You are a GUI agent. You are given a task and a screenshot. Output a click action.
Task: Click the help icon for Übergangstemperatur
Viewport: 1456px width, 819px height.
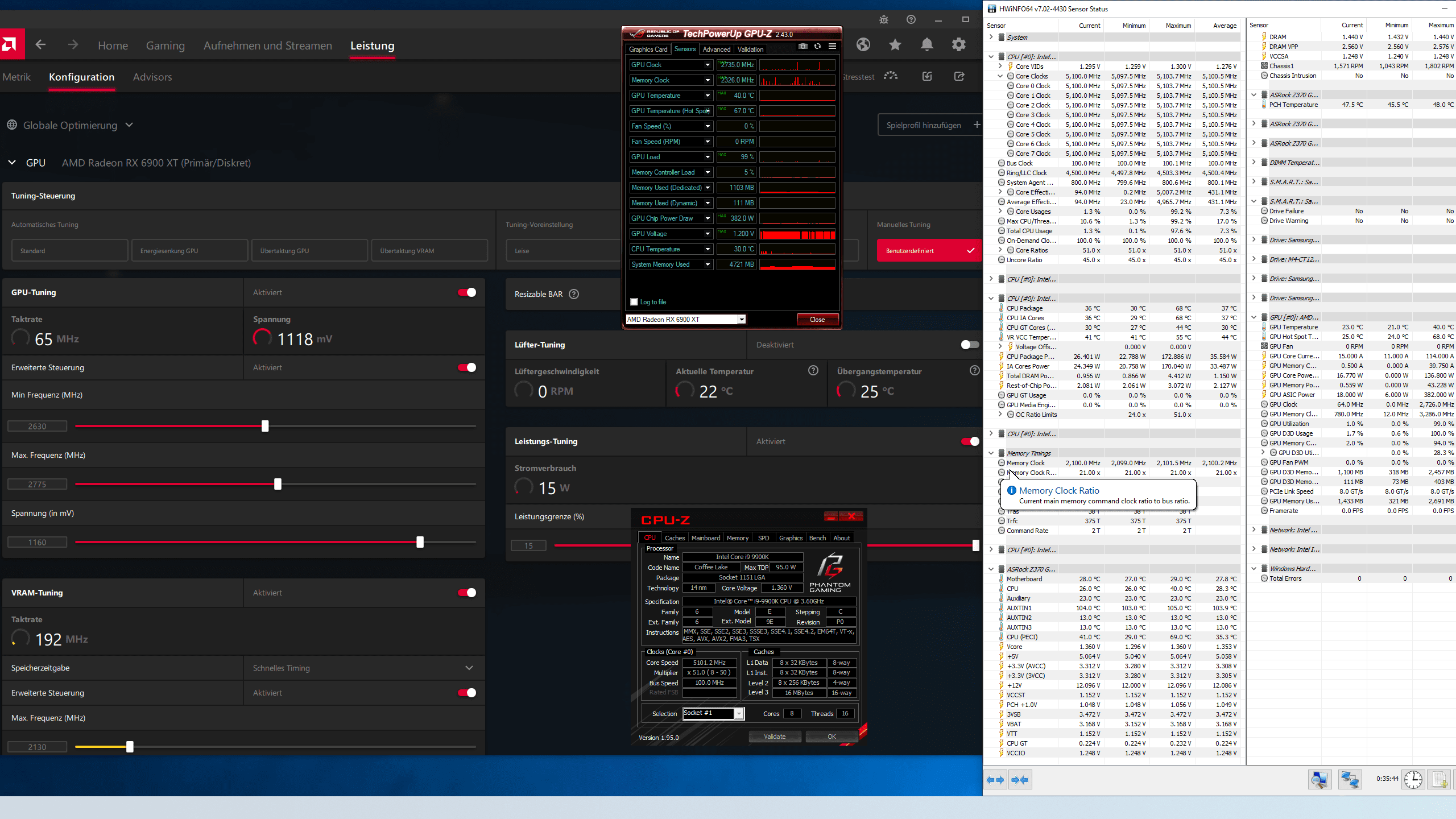point(975,371)
